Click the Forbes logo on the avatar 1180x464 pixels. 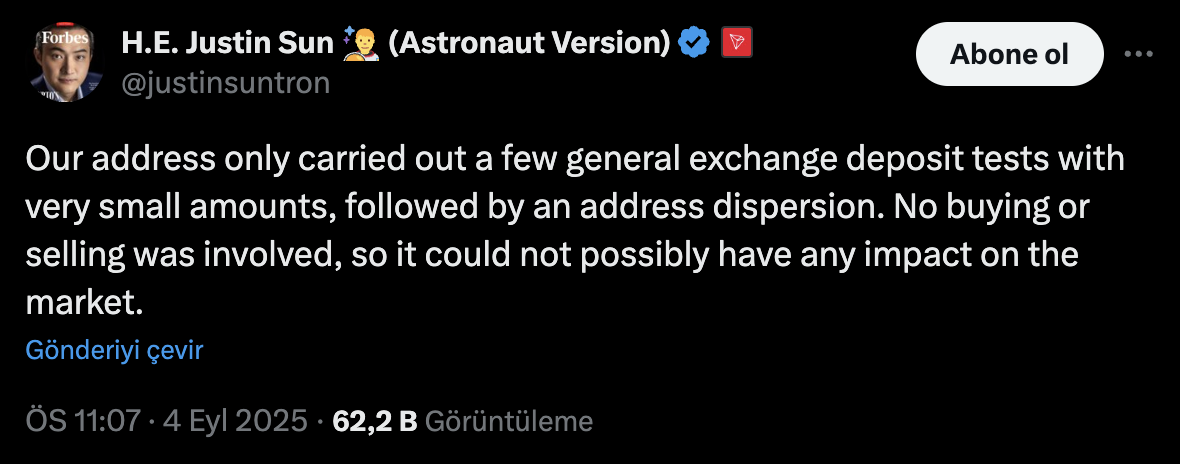63,38
